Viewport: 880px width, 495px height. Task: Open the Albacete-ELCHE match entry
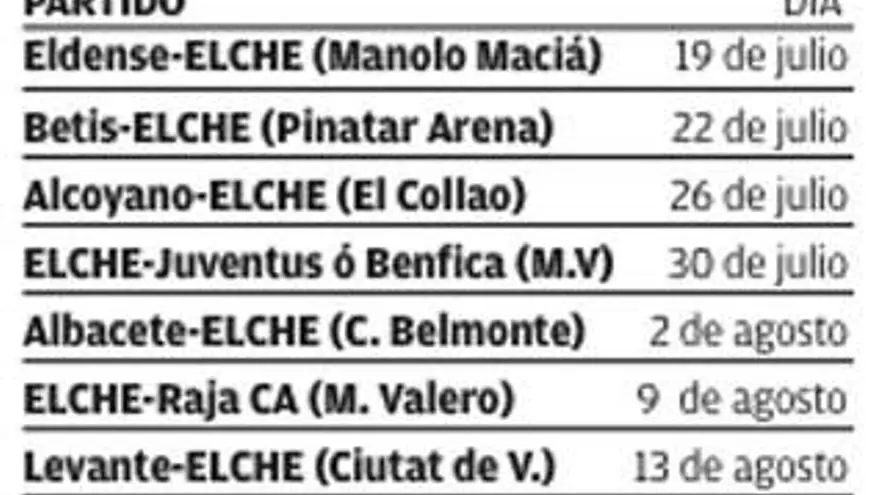click(170, 331)
